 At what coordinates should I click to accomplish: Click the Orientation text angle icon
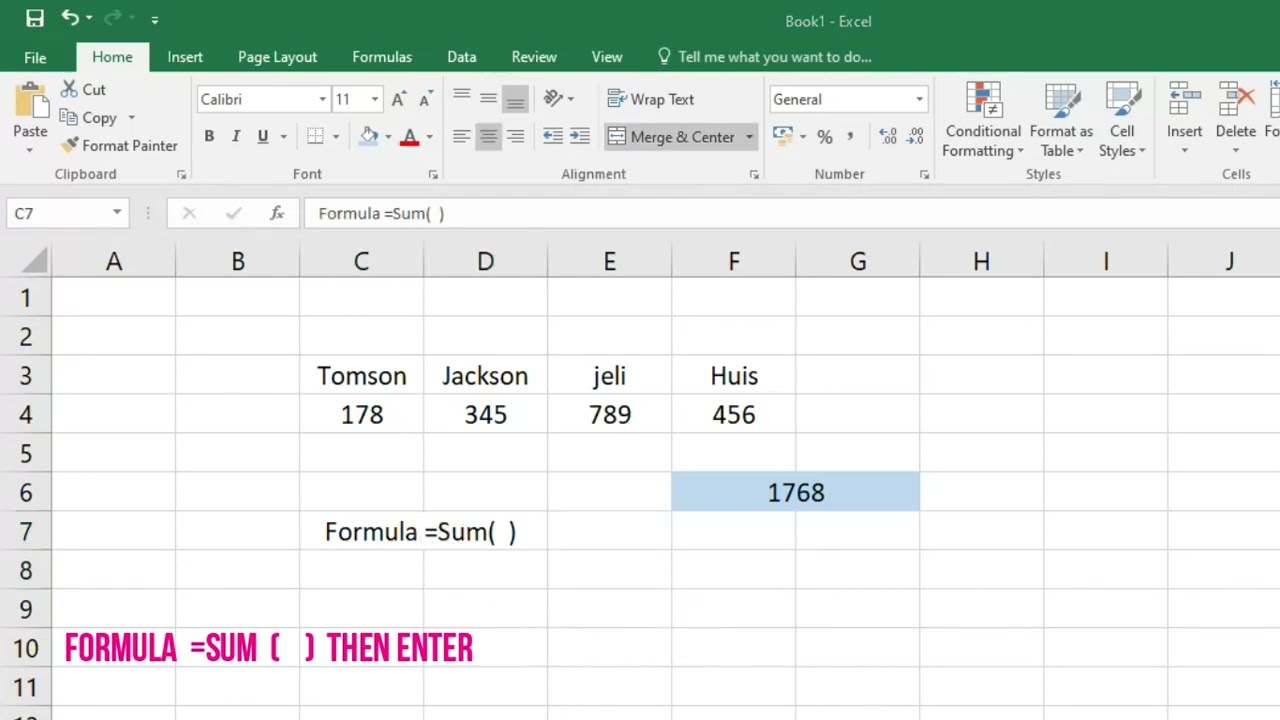(553, 98)
